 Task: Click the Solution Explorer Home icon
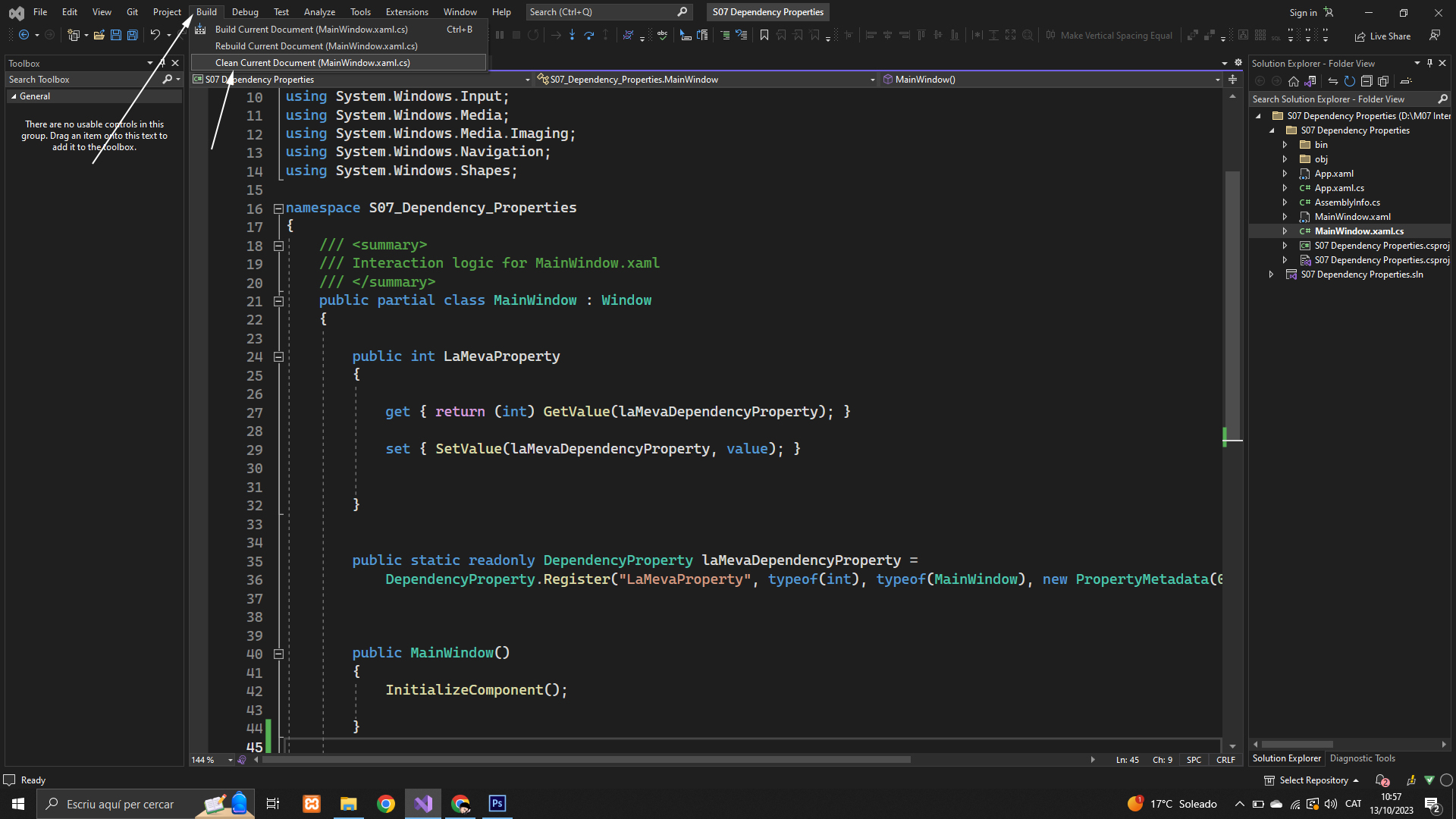coord(1294,81)
